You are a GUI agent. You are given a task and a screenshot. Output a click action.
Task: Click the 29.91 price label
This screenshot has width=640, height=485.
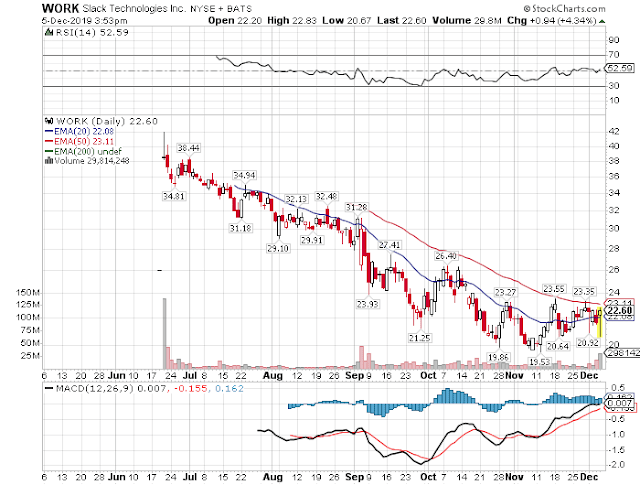click(312, 240)
